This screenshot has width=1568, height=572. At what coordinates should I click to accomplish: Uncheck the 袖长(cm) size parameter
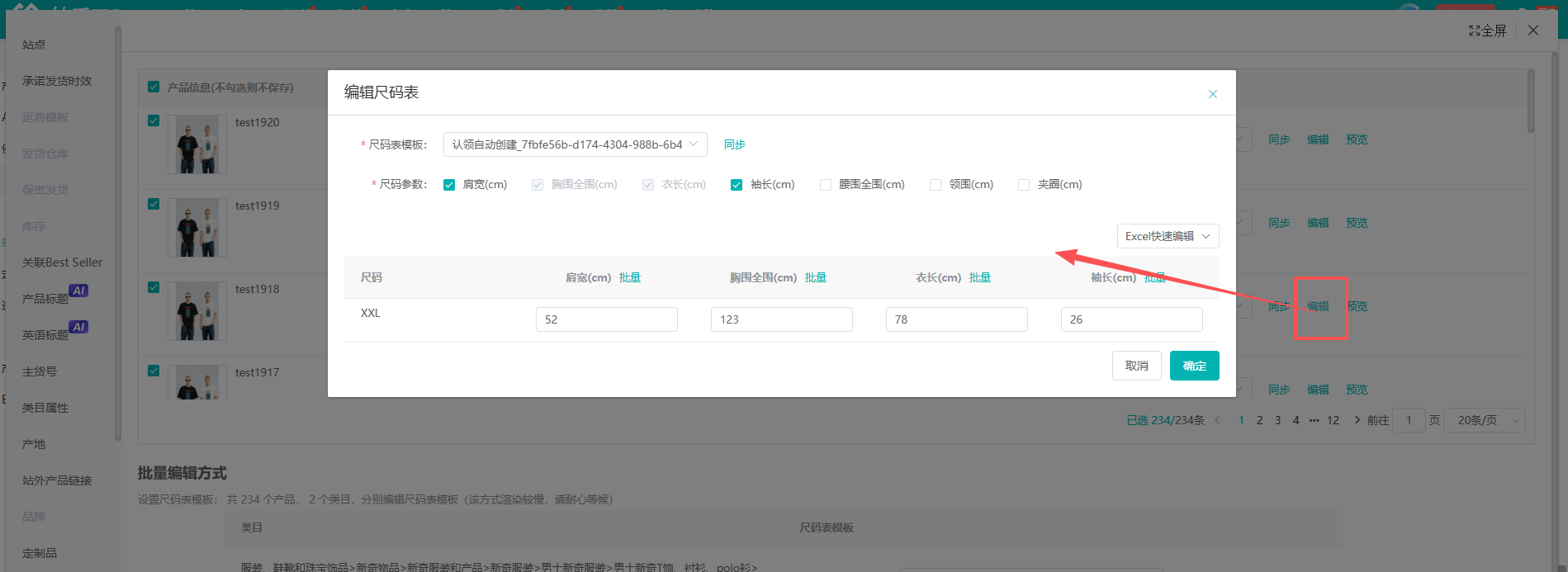(x=737, y=185)
